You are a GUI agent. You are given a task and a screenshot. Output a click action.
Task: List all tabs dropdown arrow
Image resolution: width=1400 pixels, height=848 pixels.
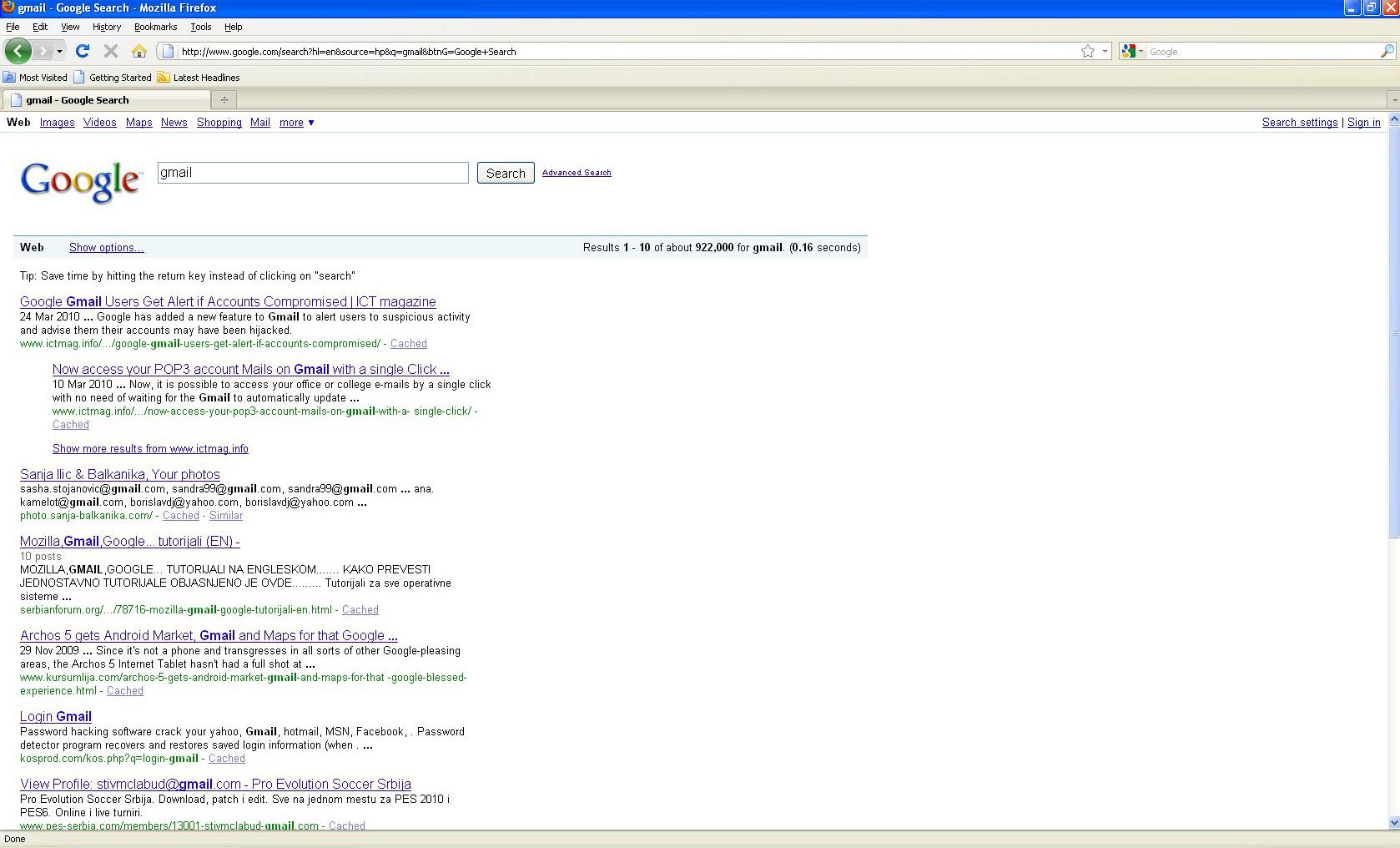tap(1393, 100)
